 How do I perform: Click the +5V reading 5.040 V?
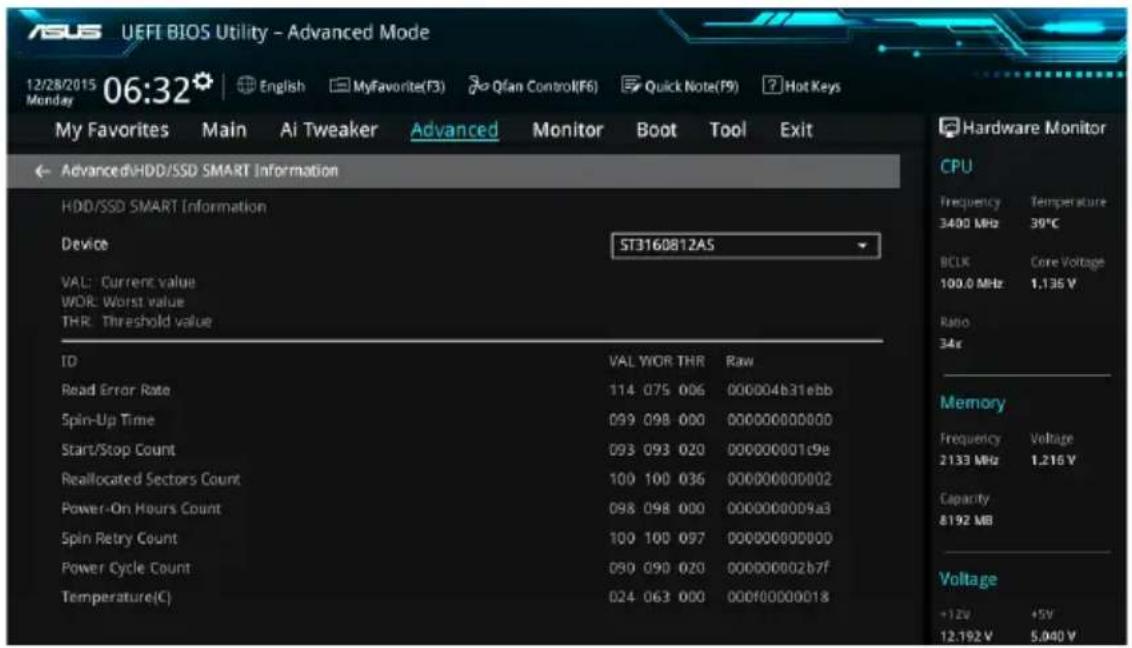click(1053, 636)
